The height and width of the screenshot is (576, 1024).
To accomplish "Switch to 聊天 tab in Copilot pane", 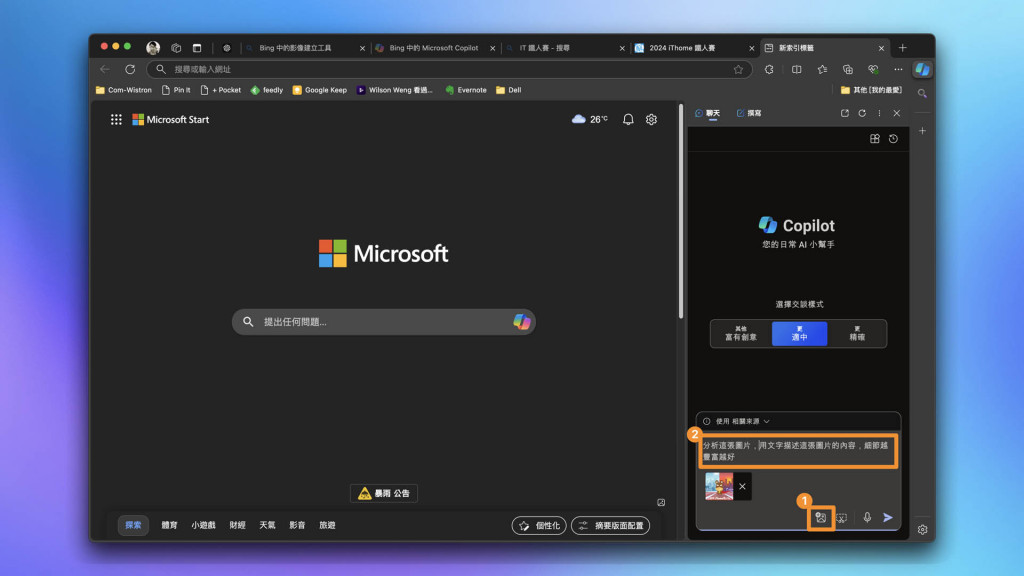I will coord(707,113).
